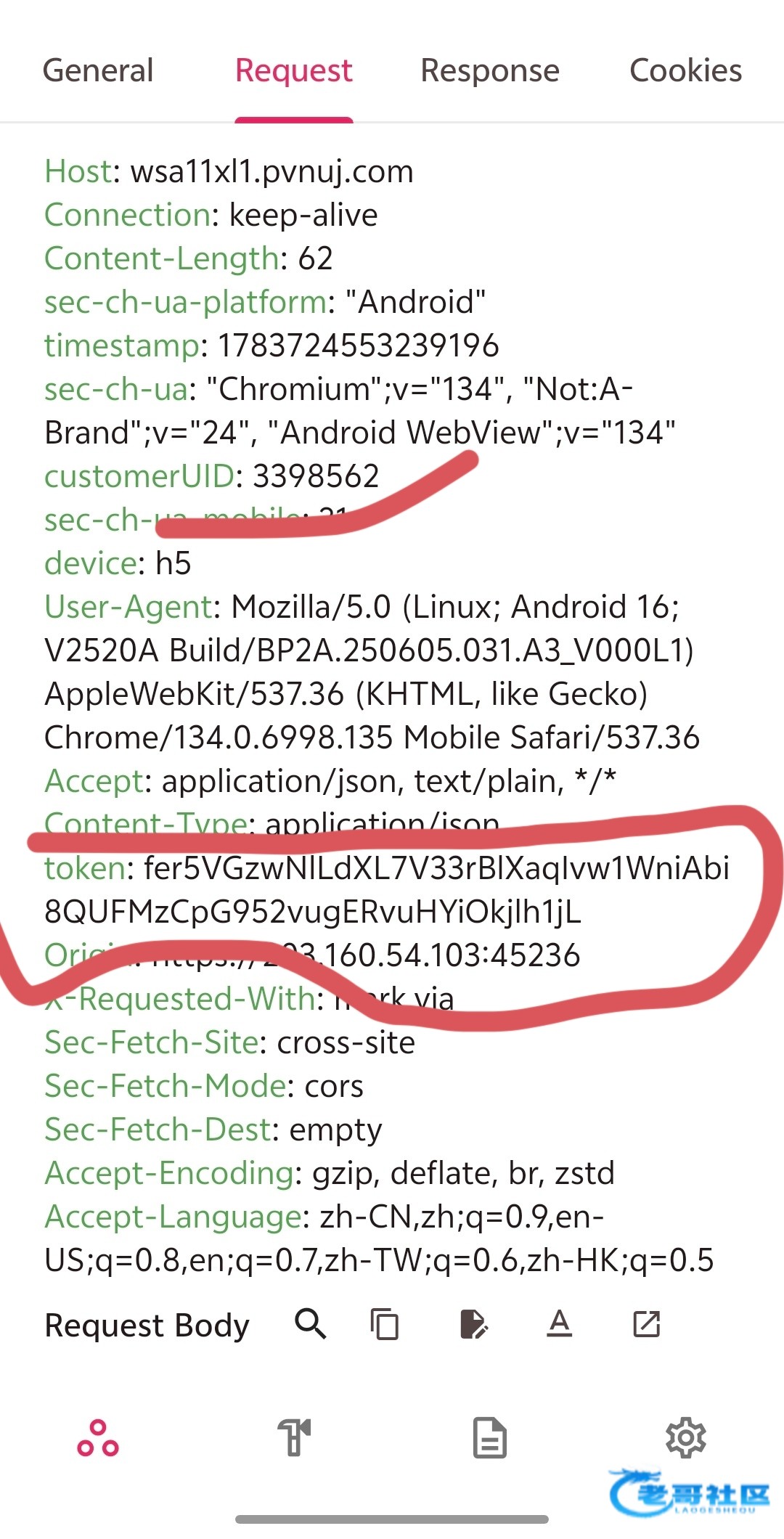The image size is (784, 1539).
Task: Open the General tab
Action: tap(98, 71)
